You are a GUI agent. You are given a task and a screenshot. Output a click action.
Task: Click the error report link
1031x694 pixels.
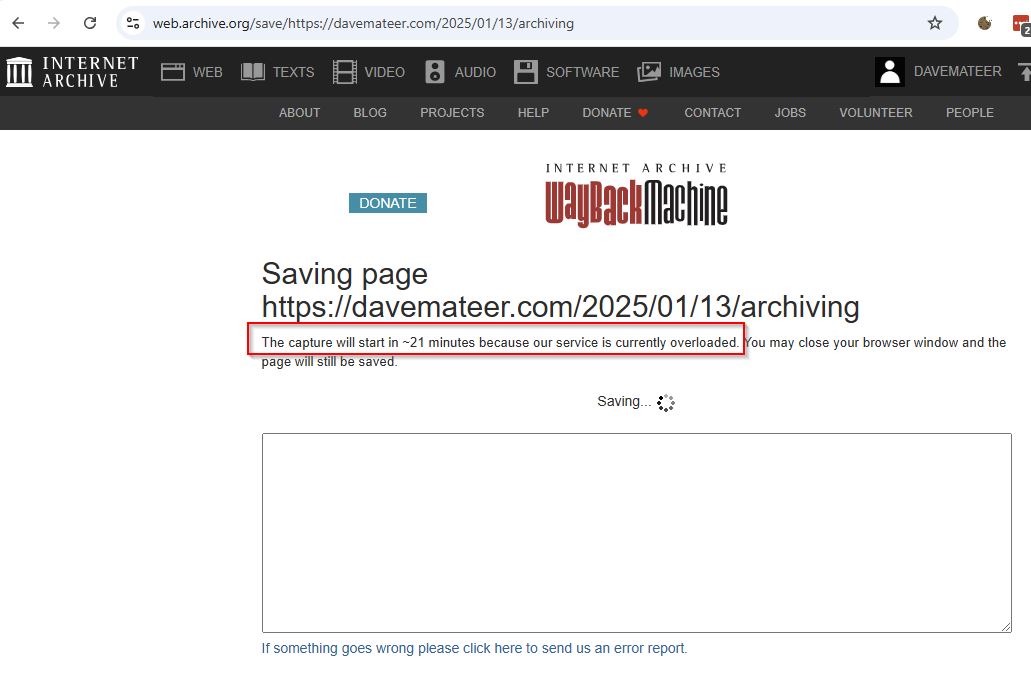[474, 648]
